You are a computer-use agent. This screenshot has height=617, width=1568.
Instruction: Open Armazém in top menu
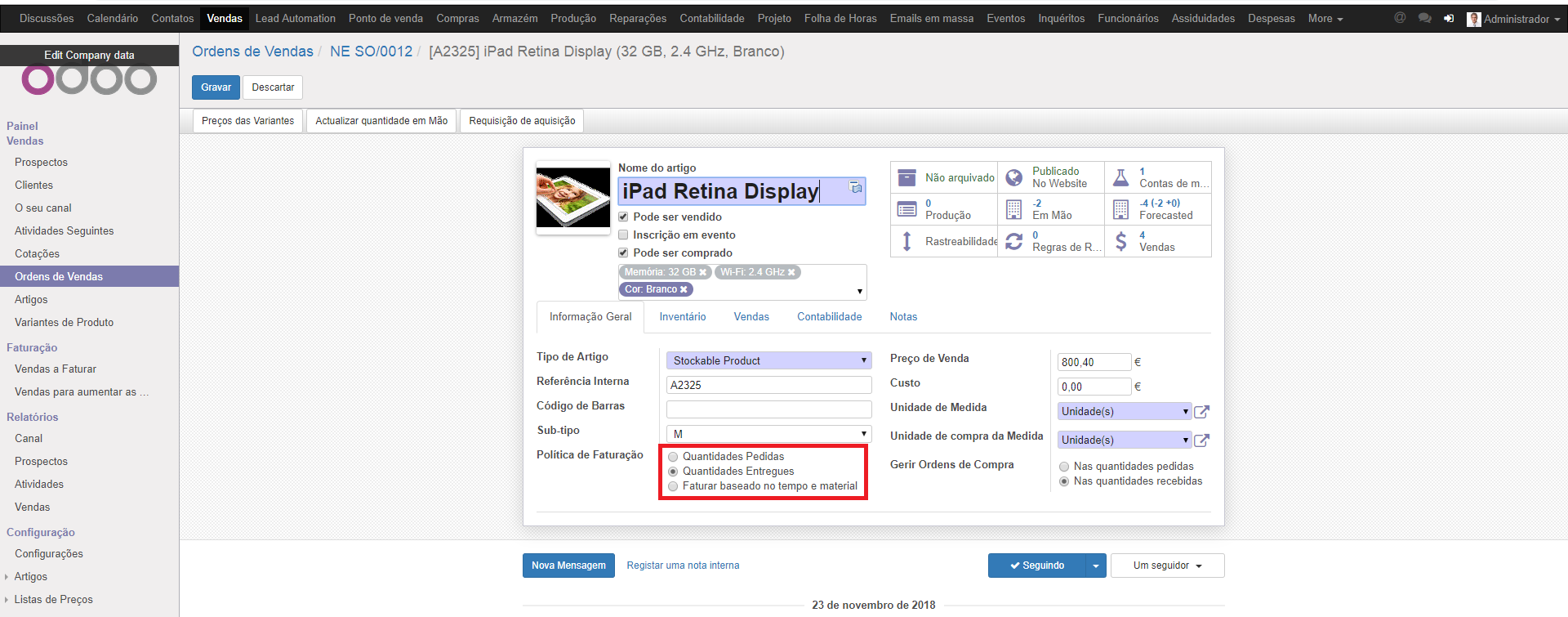coord(514,18)
